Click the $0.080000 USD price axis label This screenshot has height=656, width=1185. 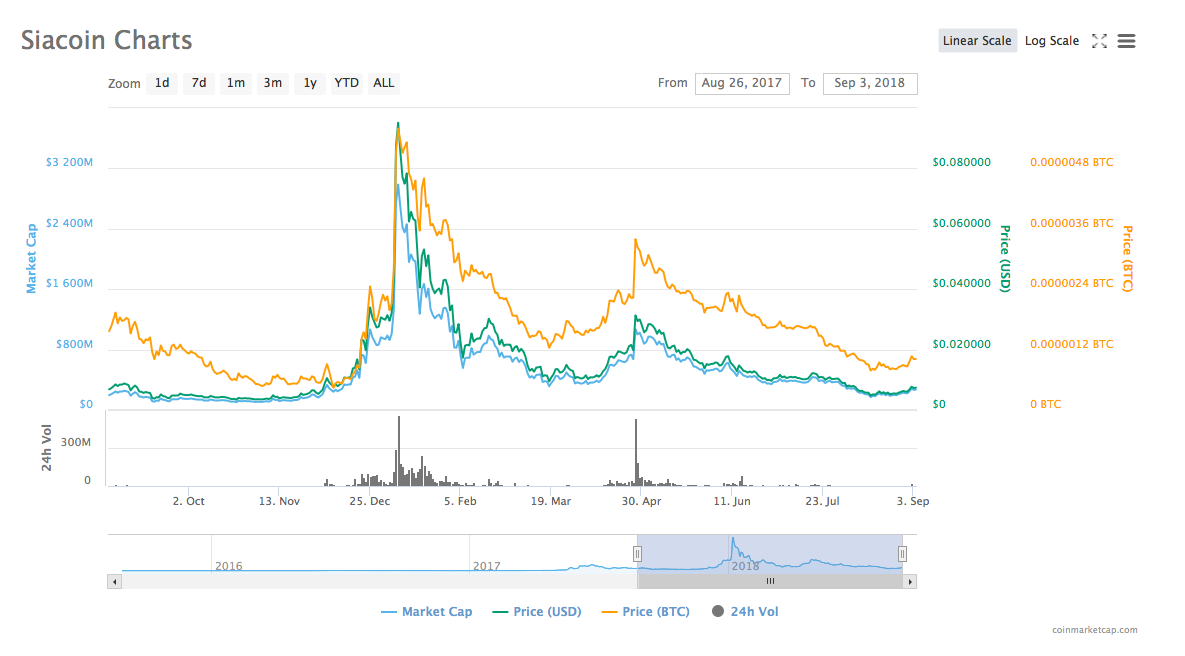pyautogui.click(x=961, y=162)
